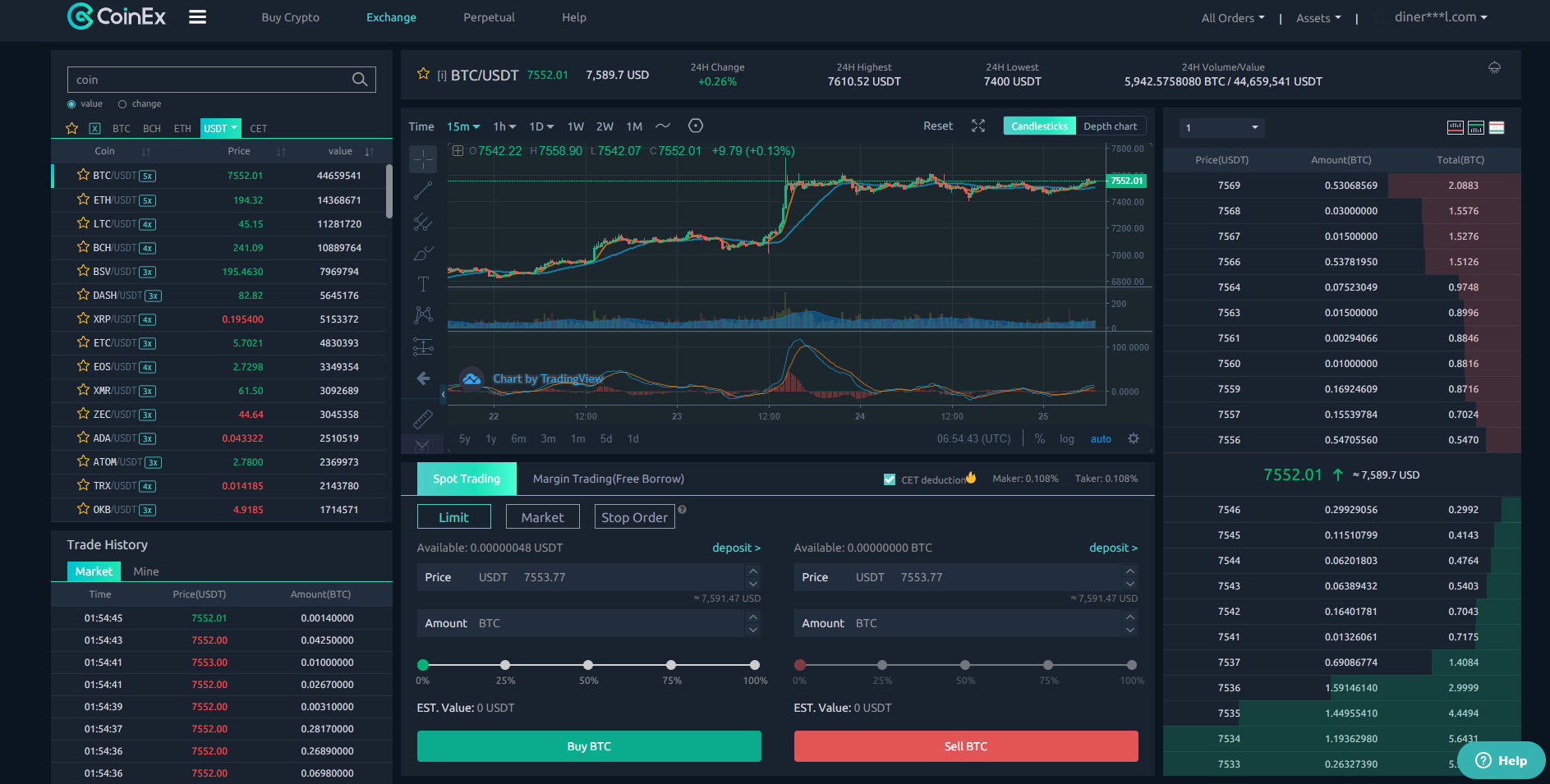Open the order book precision dropdown
This screenshot has height=784, width=1550.
pyautogui.click(x=1221, y=127)
